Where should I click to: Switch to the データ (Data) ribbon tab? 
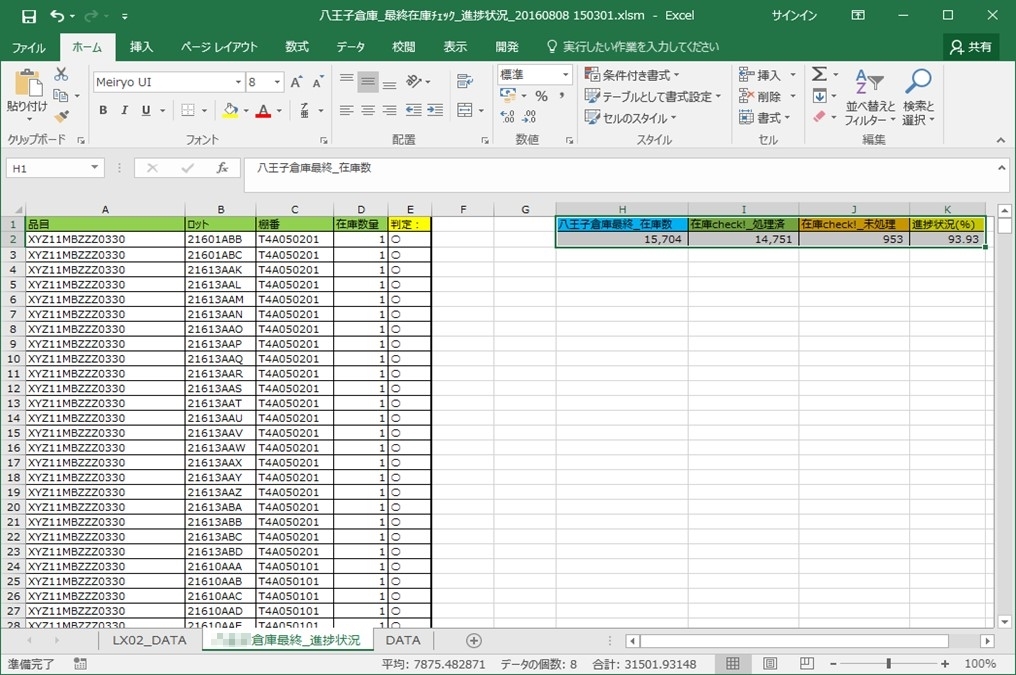(x=351, y=47)
